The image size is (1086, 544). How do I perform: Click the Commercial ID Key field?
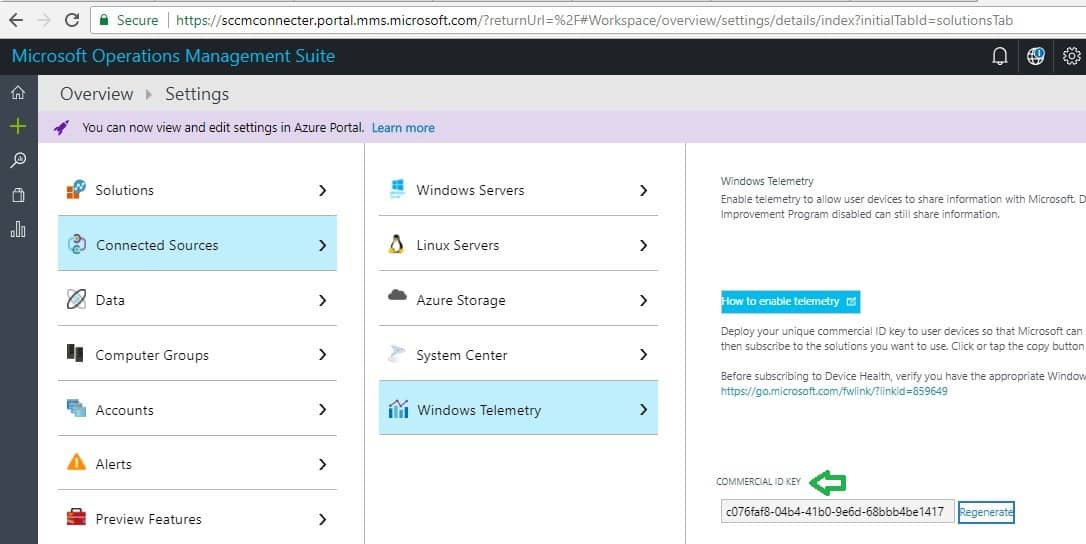[x=837, y=511]
